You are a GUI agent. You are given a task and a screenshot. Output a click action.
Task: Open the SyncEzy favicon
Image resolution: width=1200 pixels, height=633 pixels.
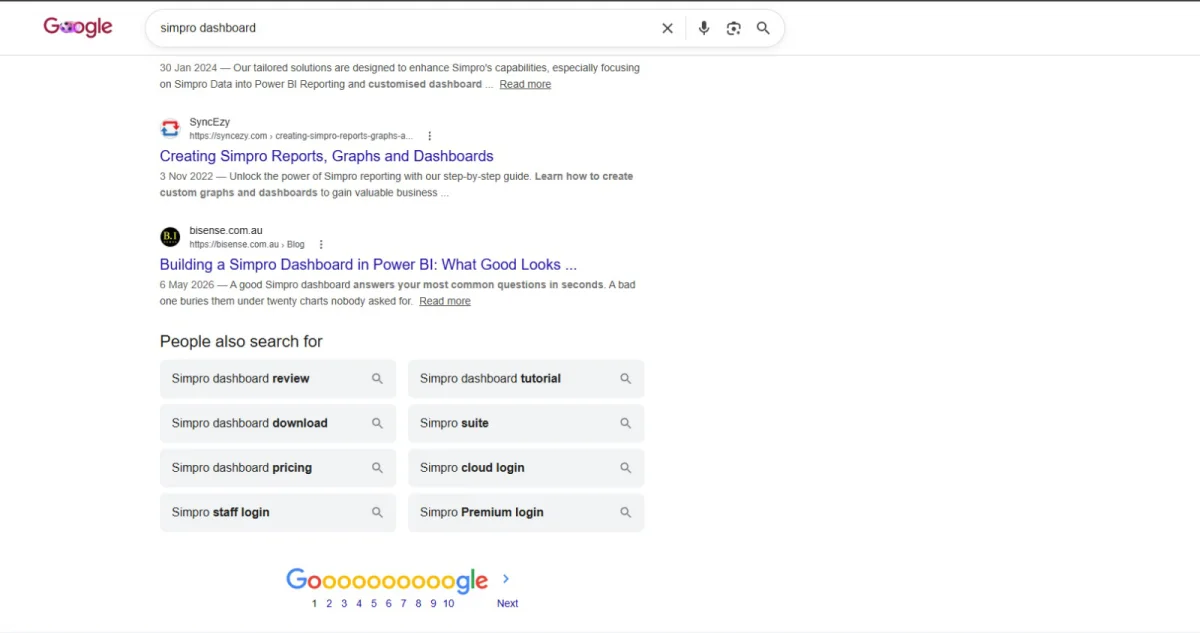170,128
